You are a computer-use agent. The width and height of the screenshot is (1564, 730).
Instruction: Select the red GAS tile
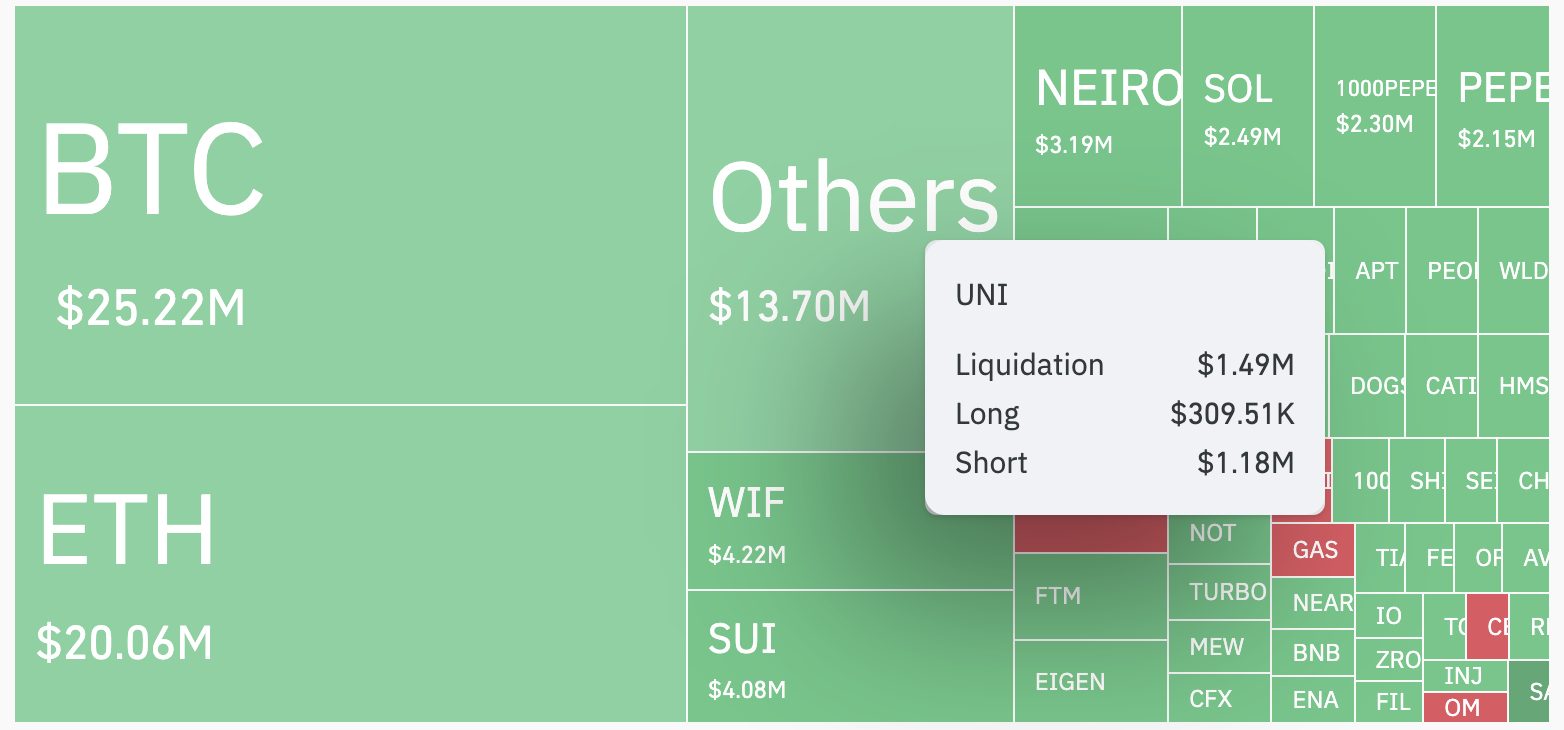point(1313,550)
